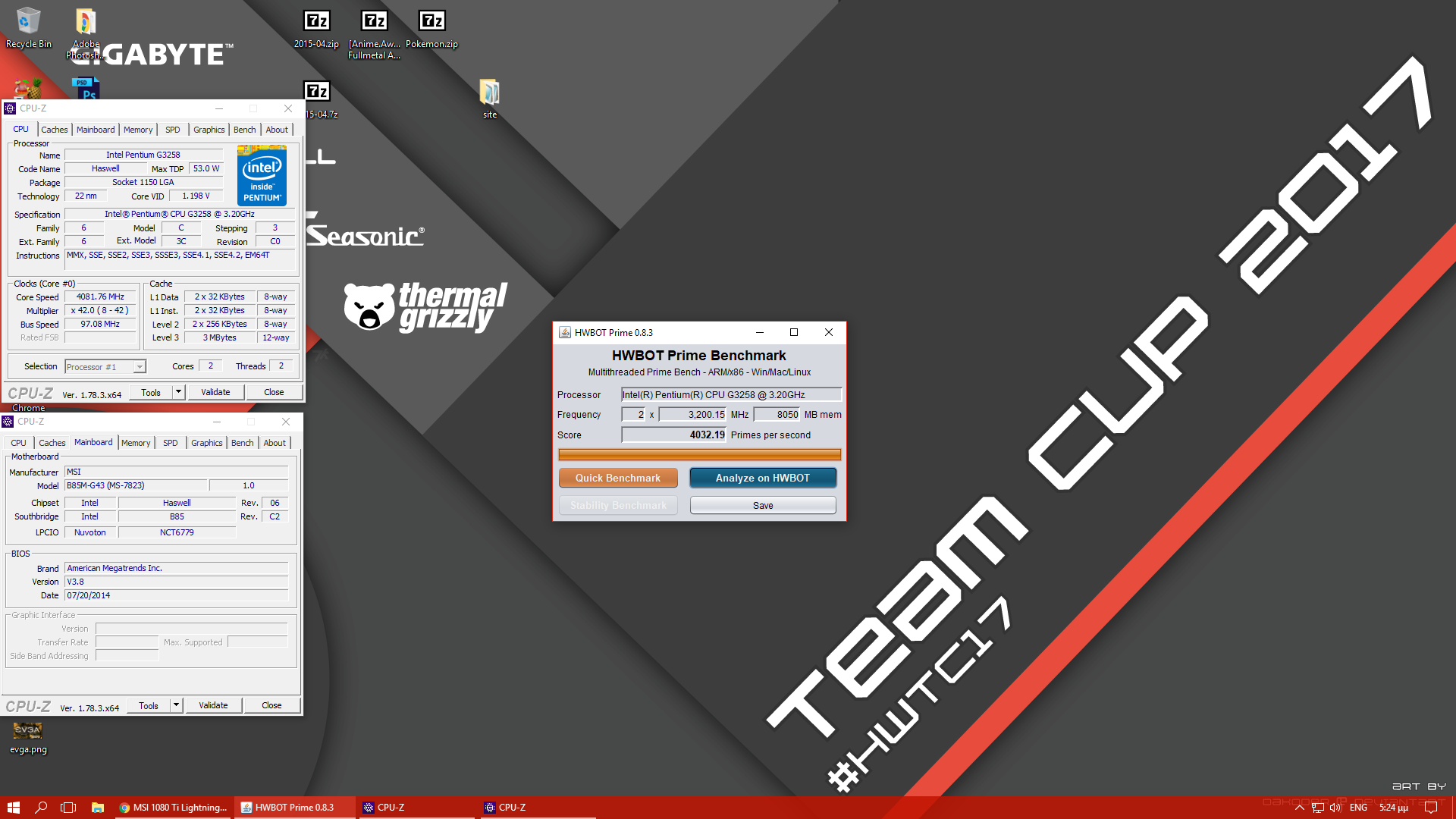Viewport: 1456px width, 819px height.
Task: Switch to Mainboard tab in top CPU-Z
Action: (x=96, y=130)
